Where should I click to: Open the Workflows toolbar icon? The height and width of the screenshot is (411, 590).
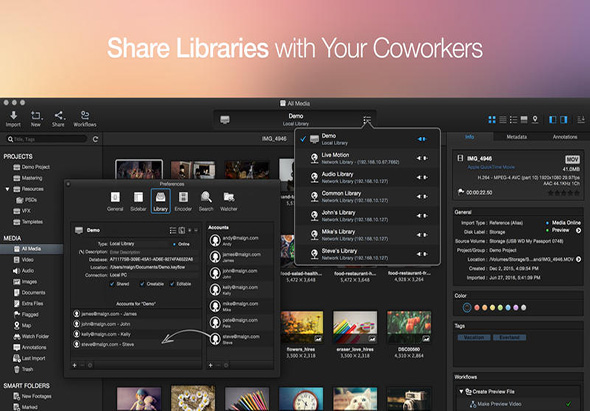85,119
